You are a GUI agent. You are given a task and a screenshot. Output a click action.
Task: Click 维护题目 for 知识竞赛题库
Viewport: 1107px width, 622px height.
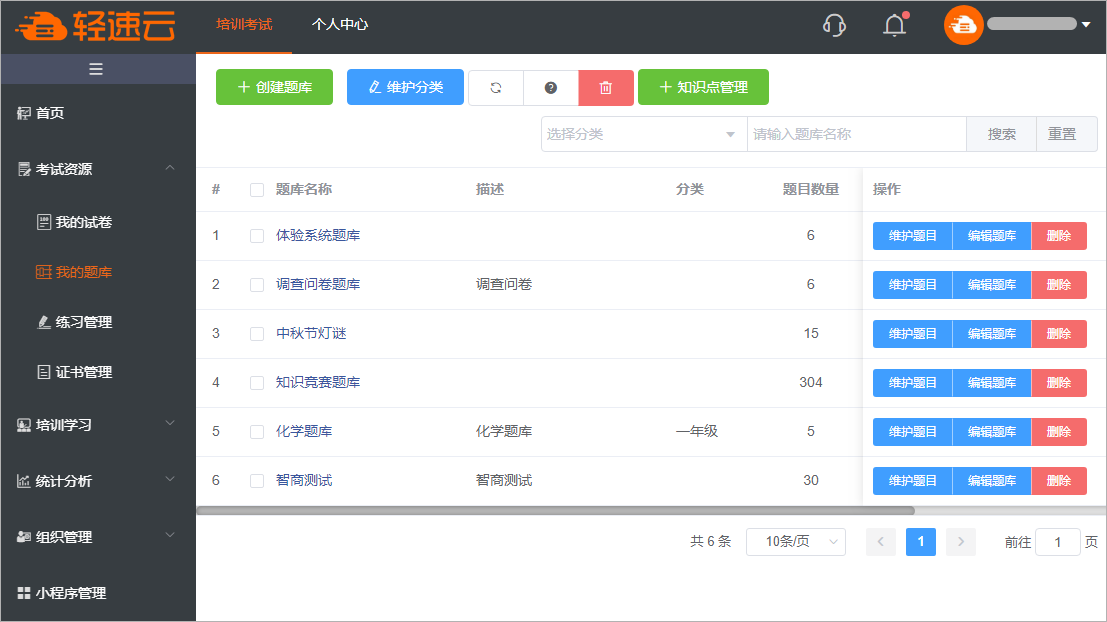pos(912,383)
